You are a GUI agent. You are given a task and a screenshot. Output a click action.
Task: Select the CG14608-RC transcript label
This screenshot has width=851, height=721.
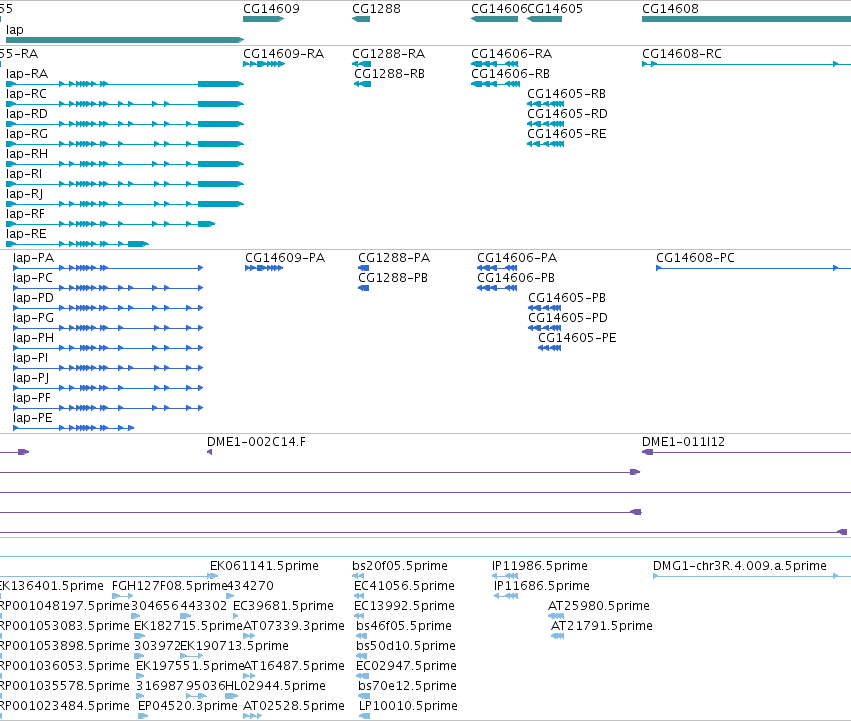[x=682, y=54]
